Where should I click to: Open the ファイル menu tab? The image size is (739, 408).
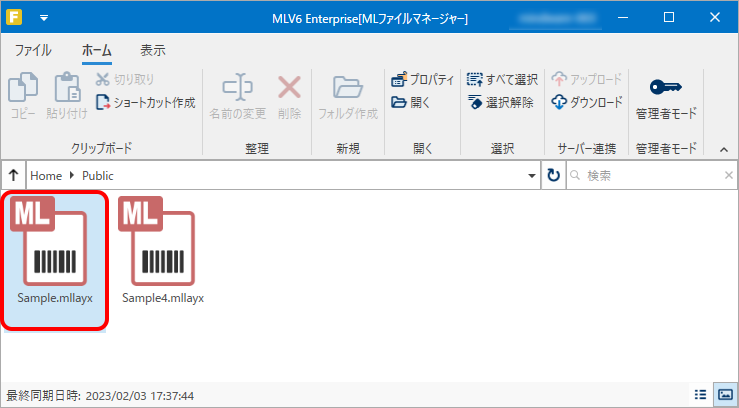[33, 50]
